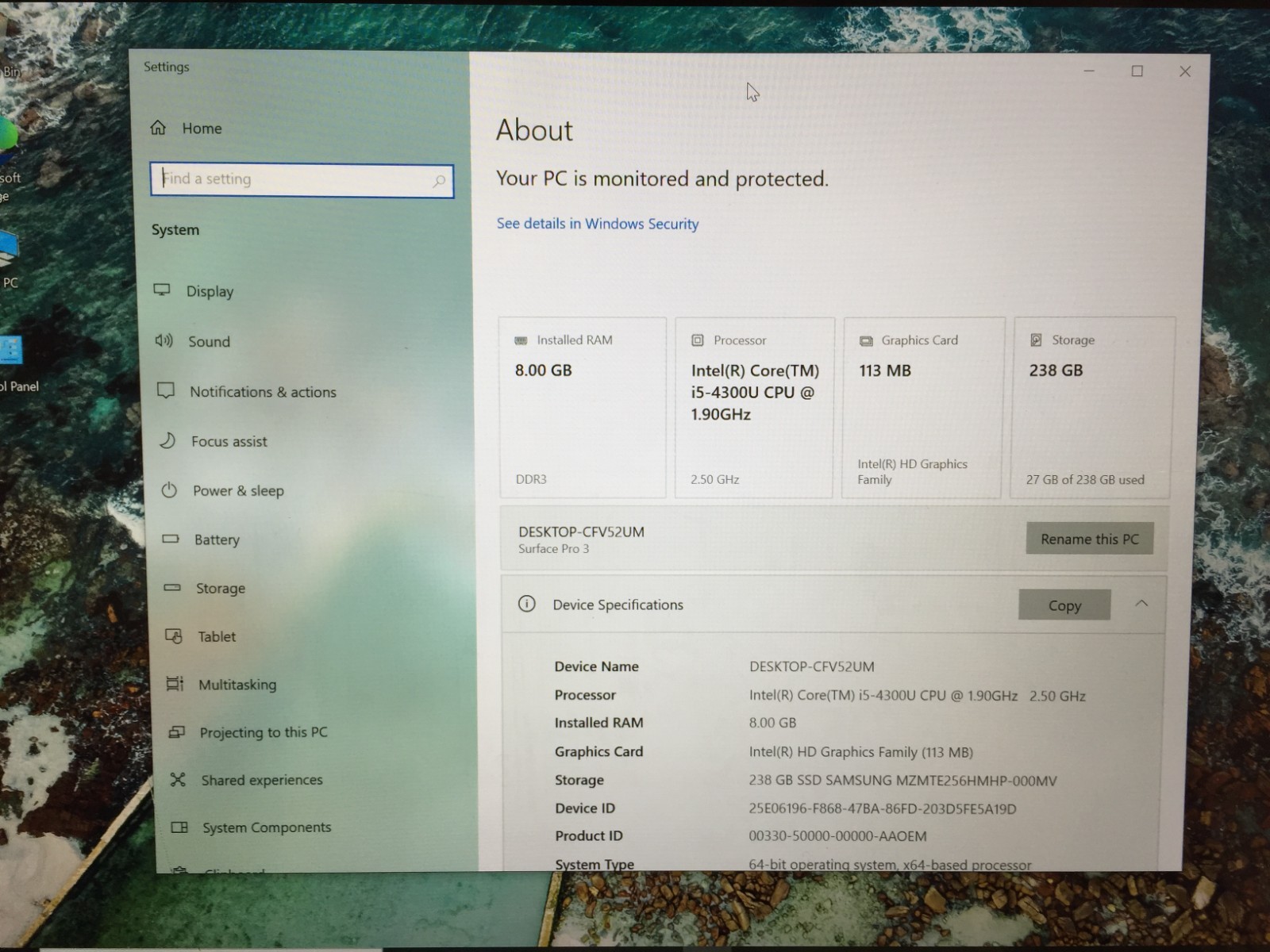Select the PC desktop icon
This screenshot has height=952, width=1270.
click(9, 259)
